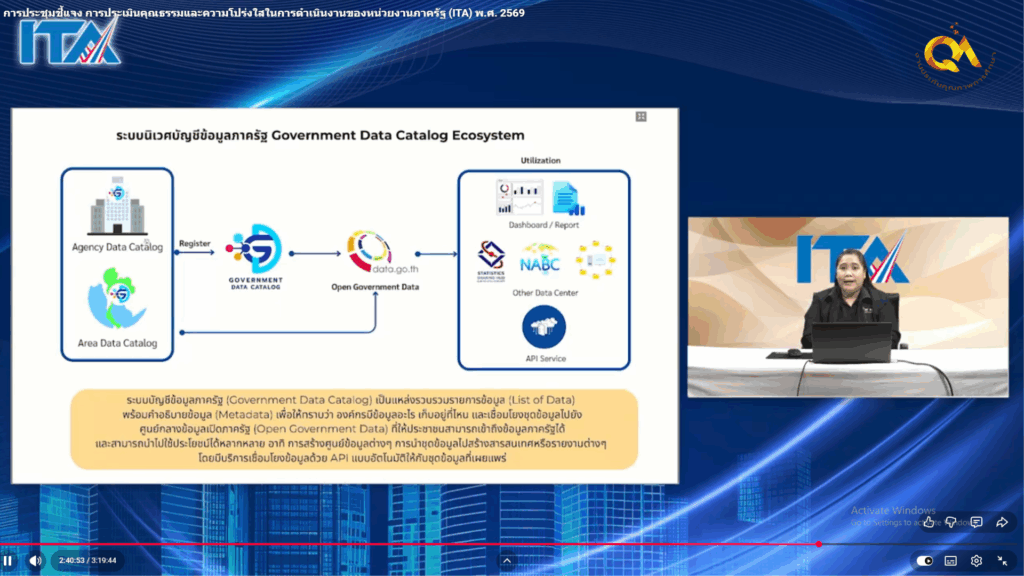Click the presenter's webcam video inset
The width and height of the screenshot is (1024, 576).
click(847, 306)
